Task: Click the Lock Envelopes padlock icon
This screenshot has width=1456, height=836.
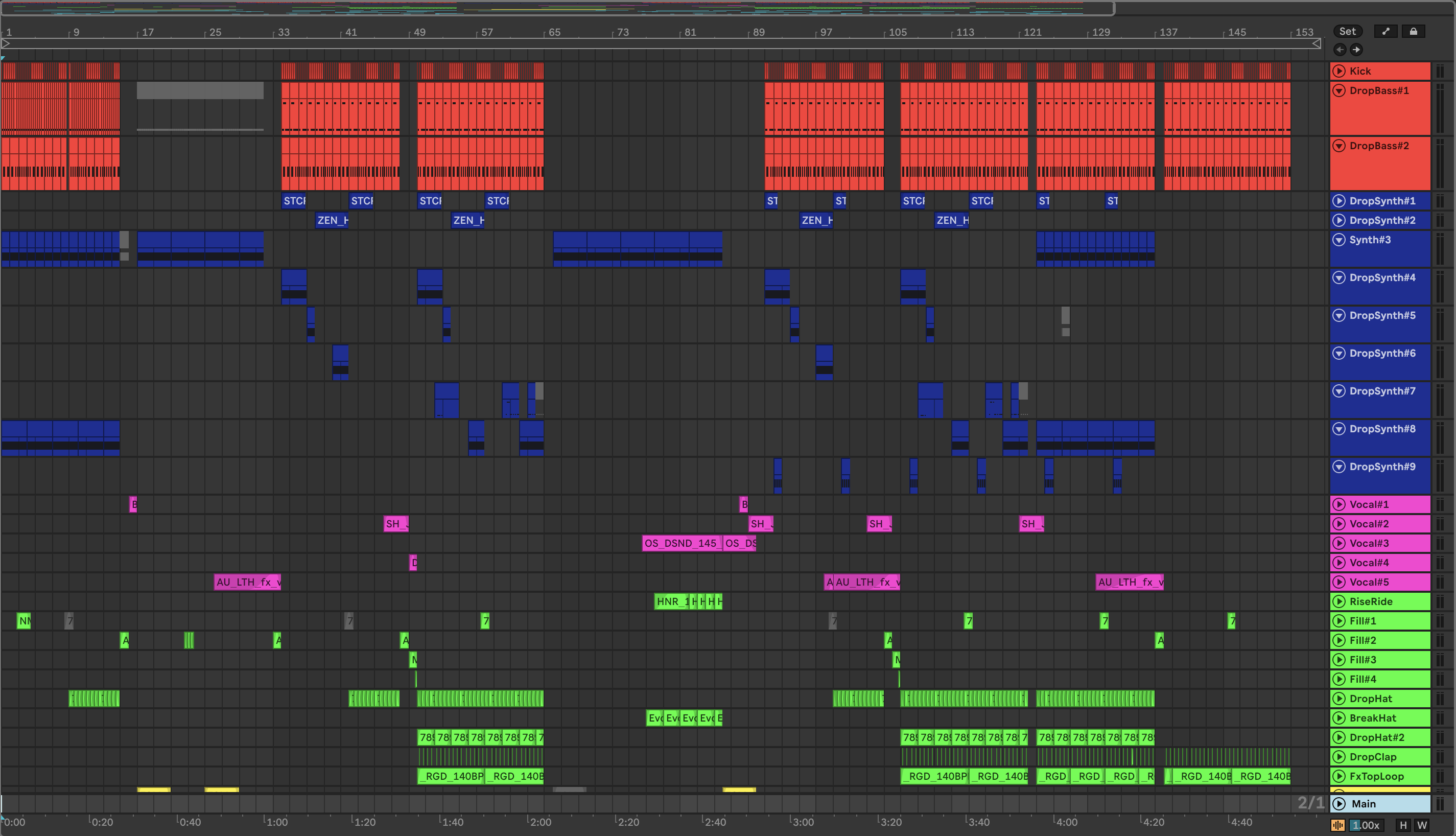Action: pyautogui.click(x=1414, y=32)
